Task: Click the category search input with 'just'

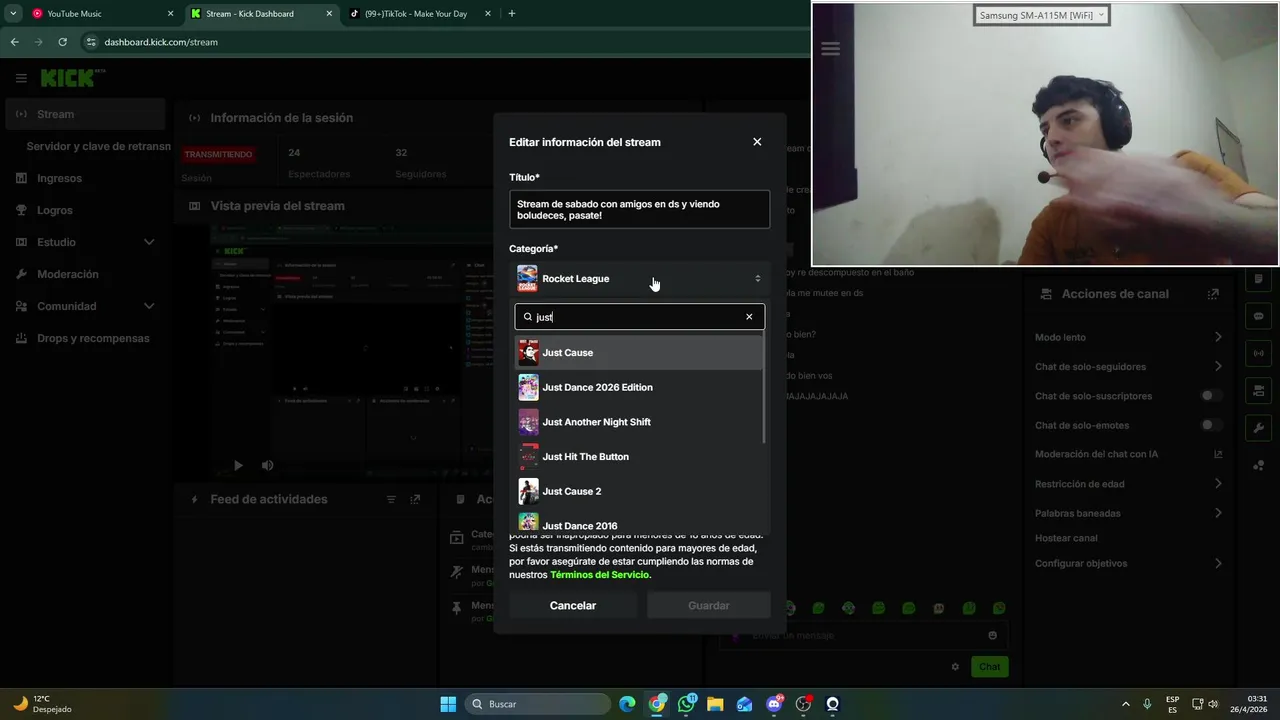Action: pyautogui.click(x=640, y=317)
